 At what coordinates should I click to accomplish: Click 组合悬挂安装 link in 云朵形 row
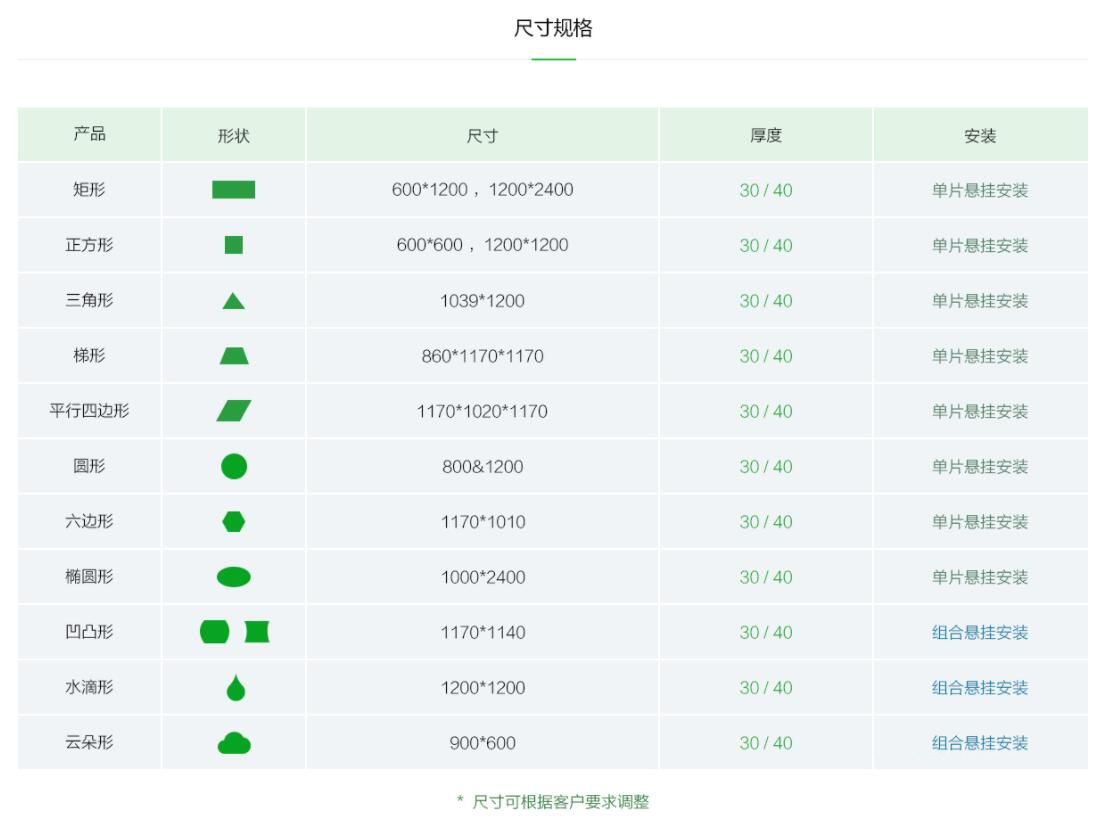(x=979, y=743)
